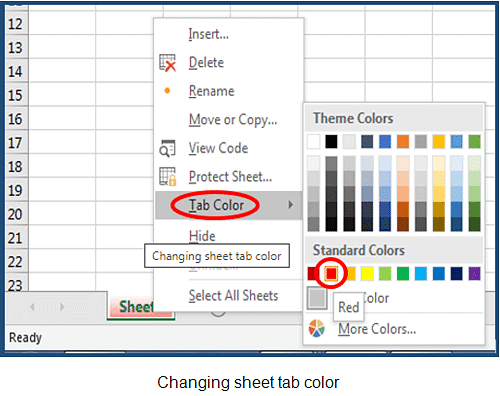The width and height of the screenshot is (500, 396).
Task: Click the Delete sheet icon
Action: 167,63
